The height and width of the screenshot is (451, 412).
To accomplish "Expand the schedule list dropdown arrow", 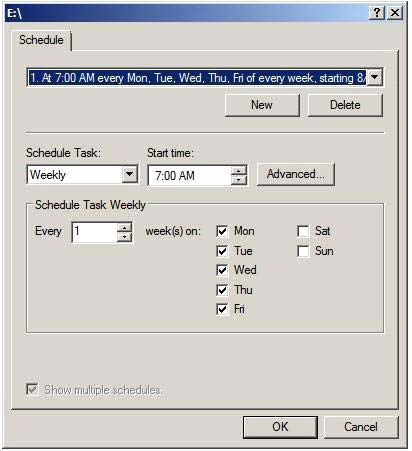I will (375, 77).
